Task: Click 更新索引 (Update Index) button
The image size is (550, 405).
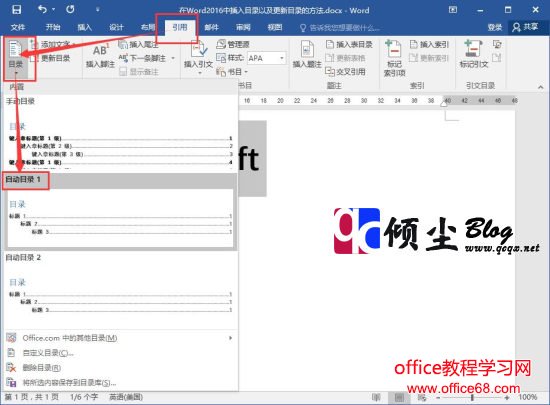Action: tap(429, 58)
